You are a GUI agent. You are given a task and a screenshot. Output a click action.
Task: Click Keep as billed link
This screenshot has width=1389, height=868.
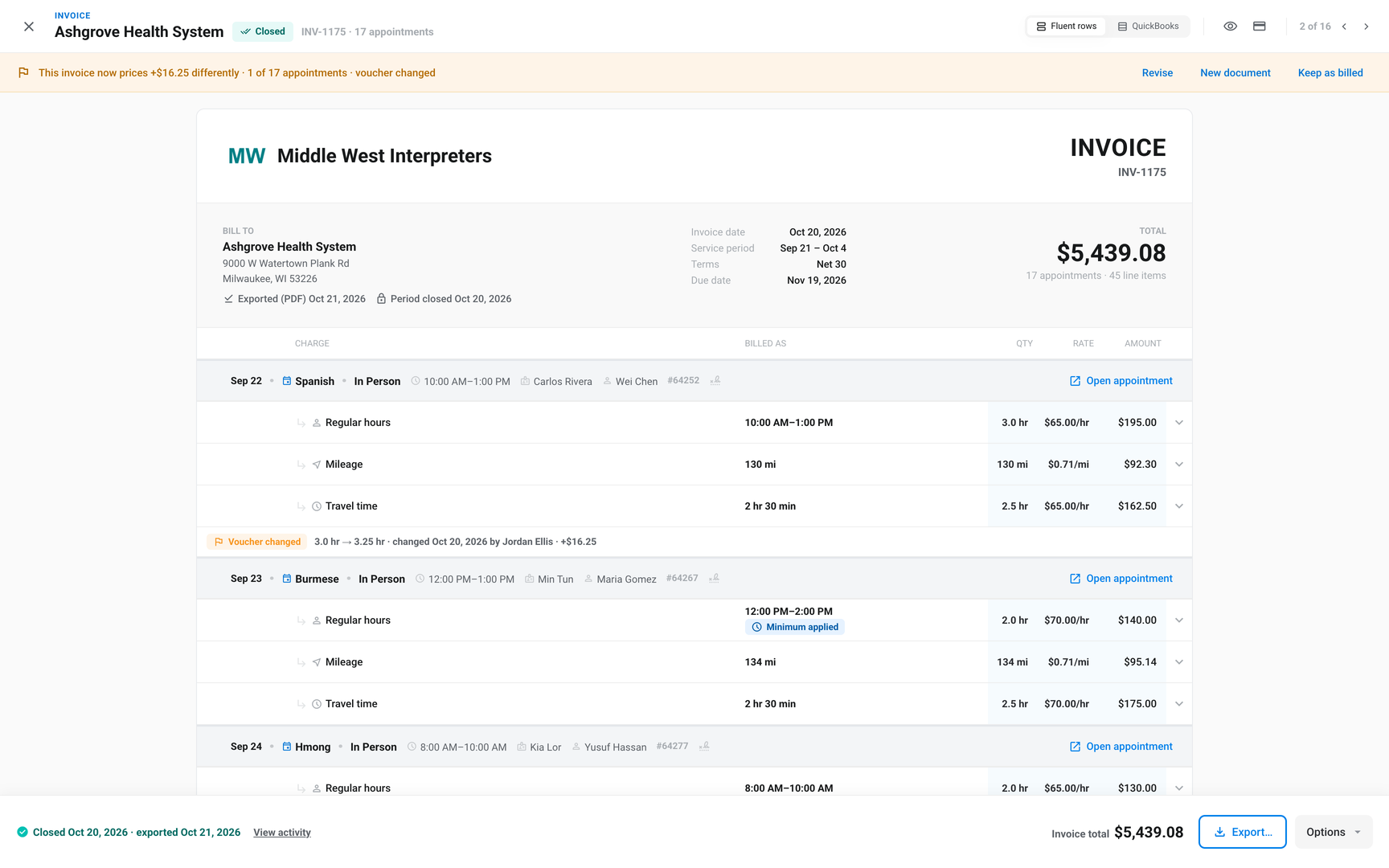1330,73
